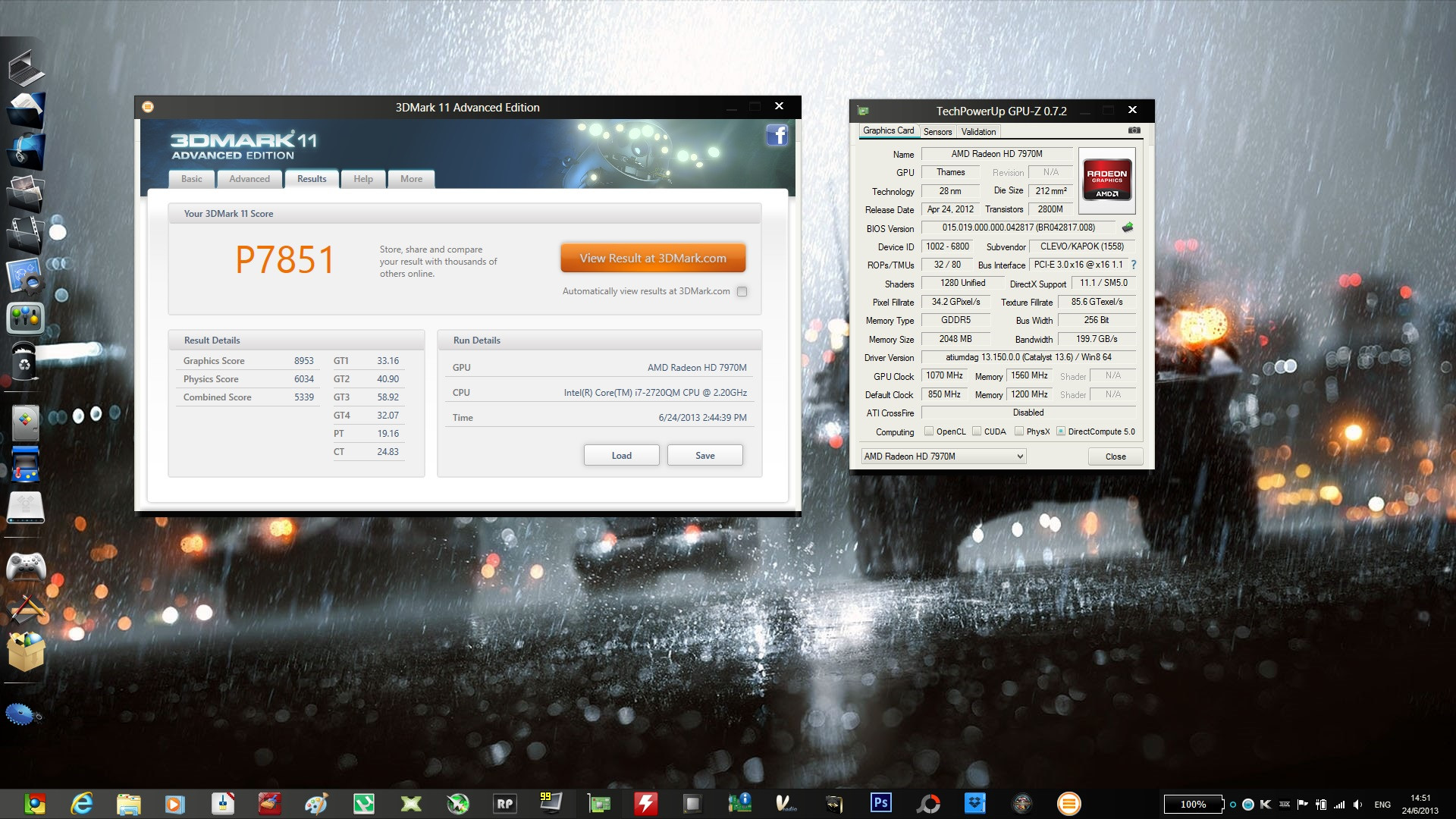Open File Explorer from the taskbar

(129, 804)
